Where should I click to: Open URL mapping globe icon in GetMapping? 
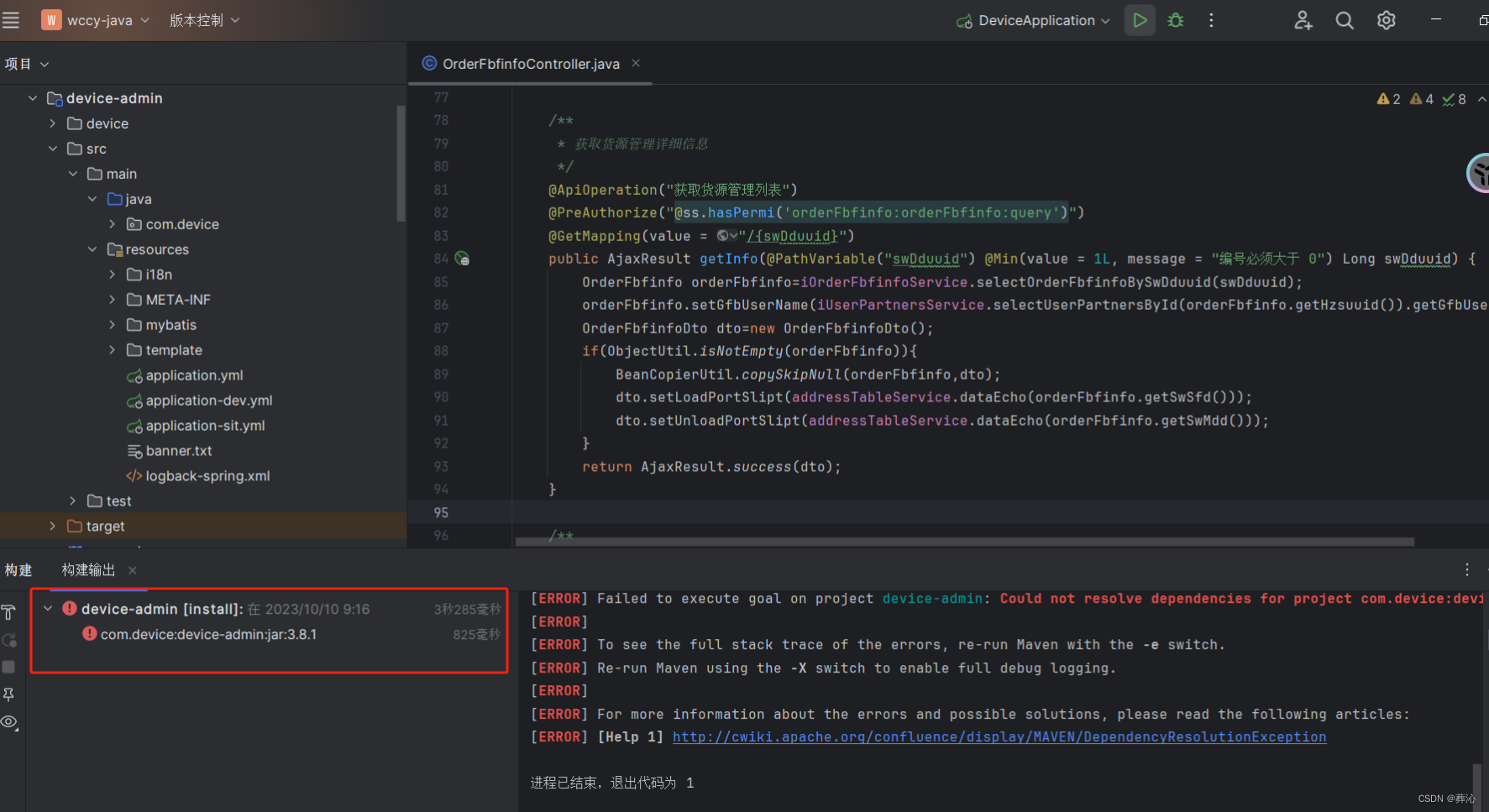tap(727, 236)
